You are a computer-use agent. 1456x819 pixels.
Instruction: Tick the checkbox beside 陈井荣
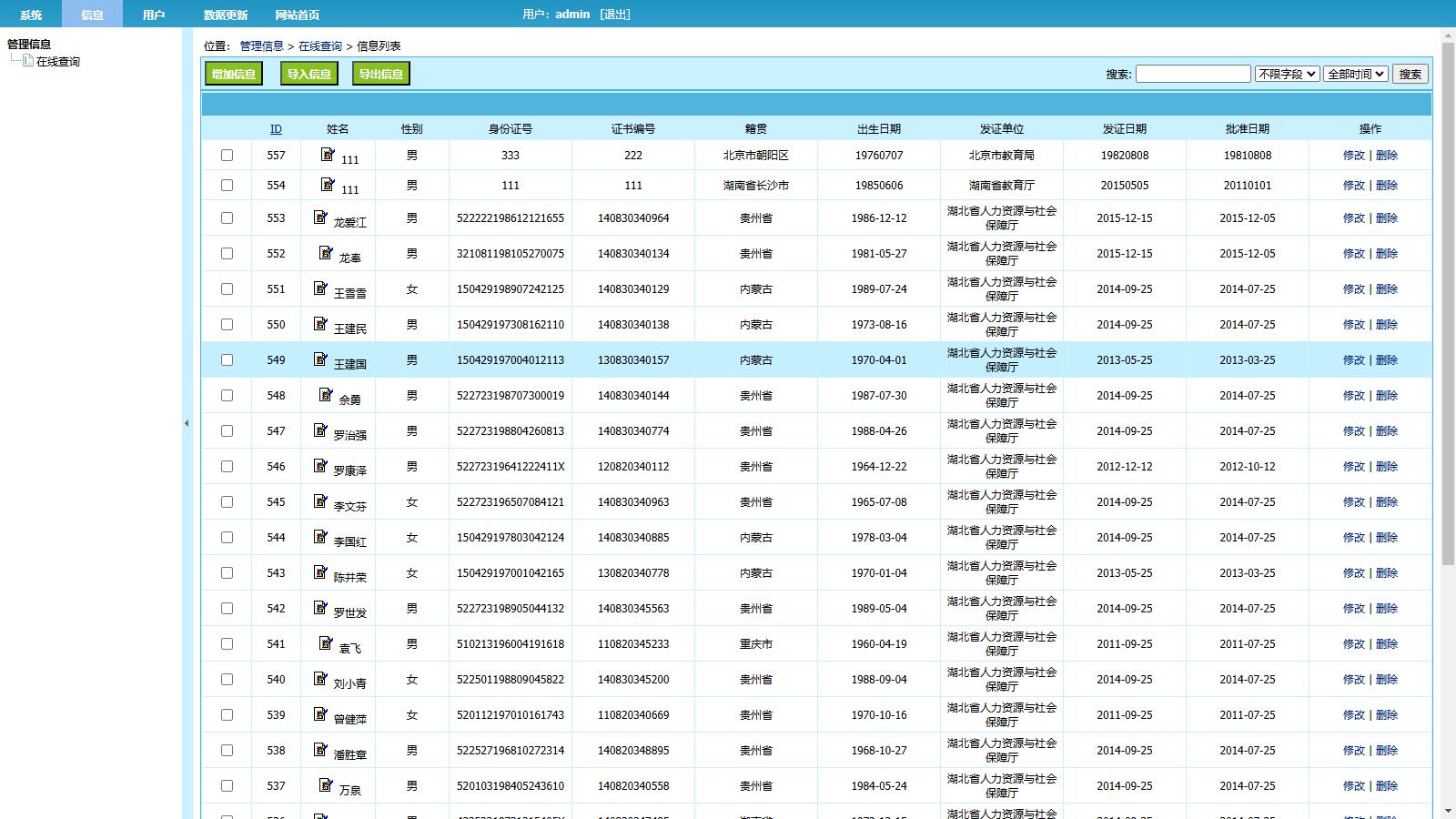pyautogui.click(x=227, y=573)
